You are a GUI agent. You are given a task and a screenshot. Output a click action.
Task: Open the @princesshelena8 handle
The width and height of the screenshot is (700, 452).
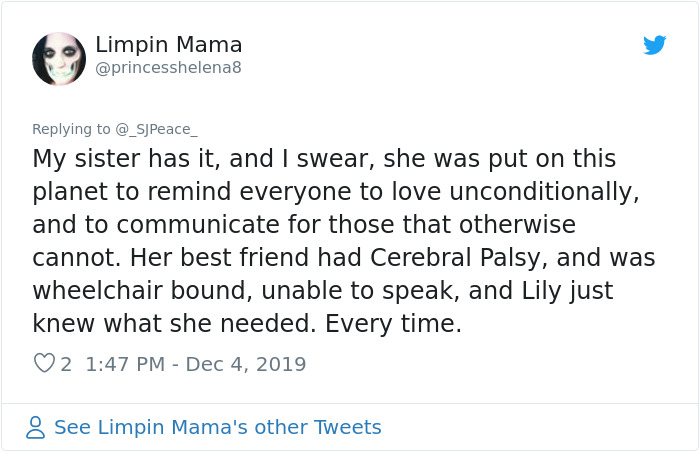point(168,68)
